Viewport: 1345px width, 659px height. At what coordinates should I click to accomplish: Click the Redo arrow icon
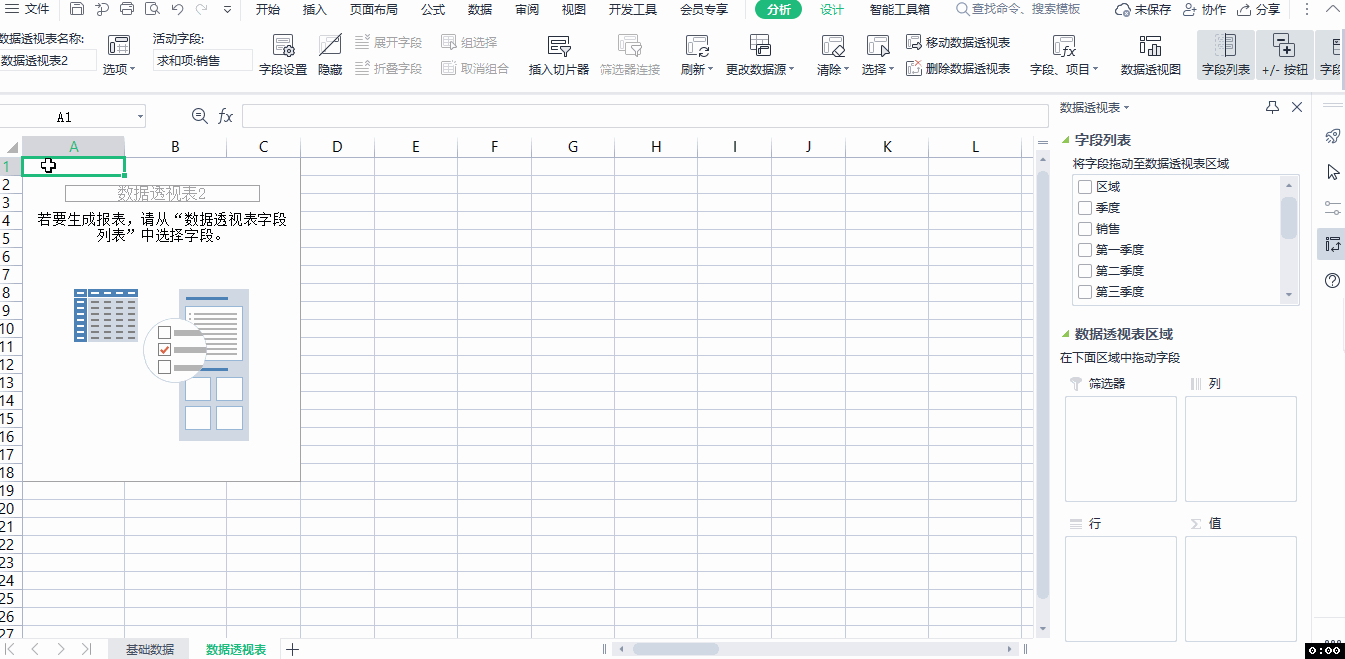202,10
